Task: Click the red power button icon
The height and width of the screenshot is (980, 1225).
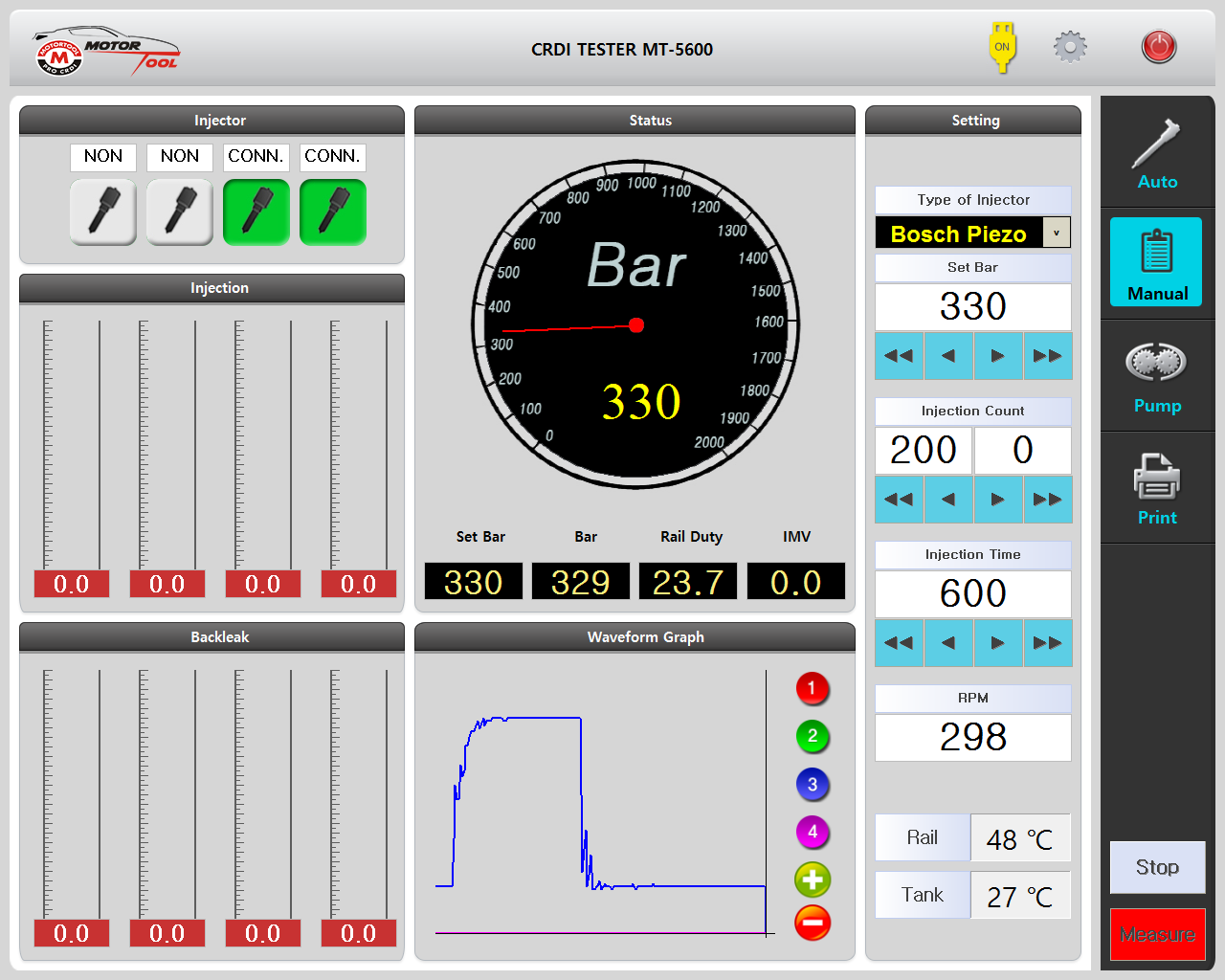Action: point(1158,47)
